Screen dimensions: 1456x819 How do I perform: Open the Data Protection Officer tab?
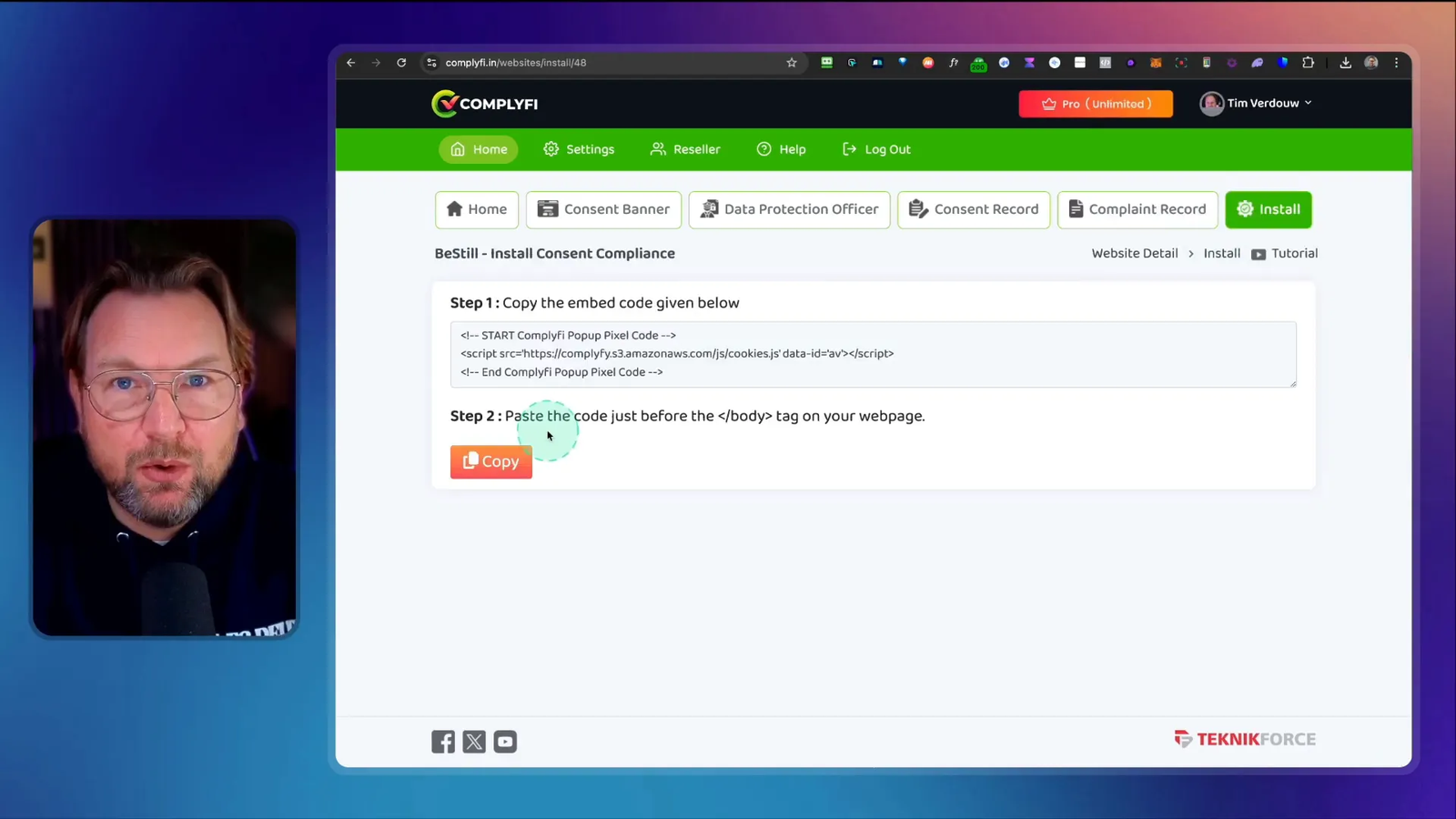(x=789, y=209)
